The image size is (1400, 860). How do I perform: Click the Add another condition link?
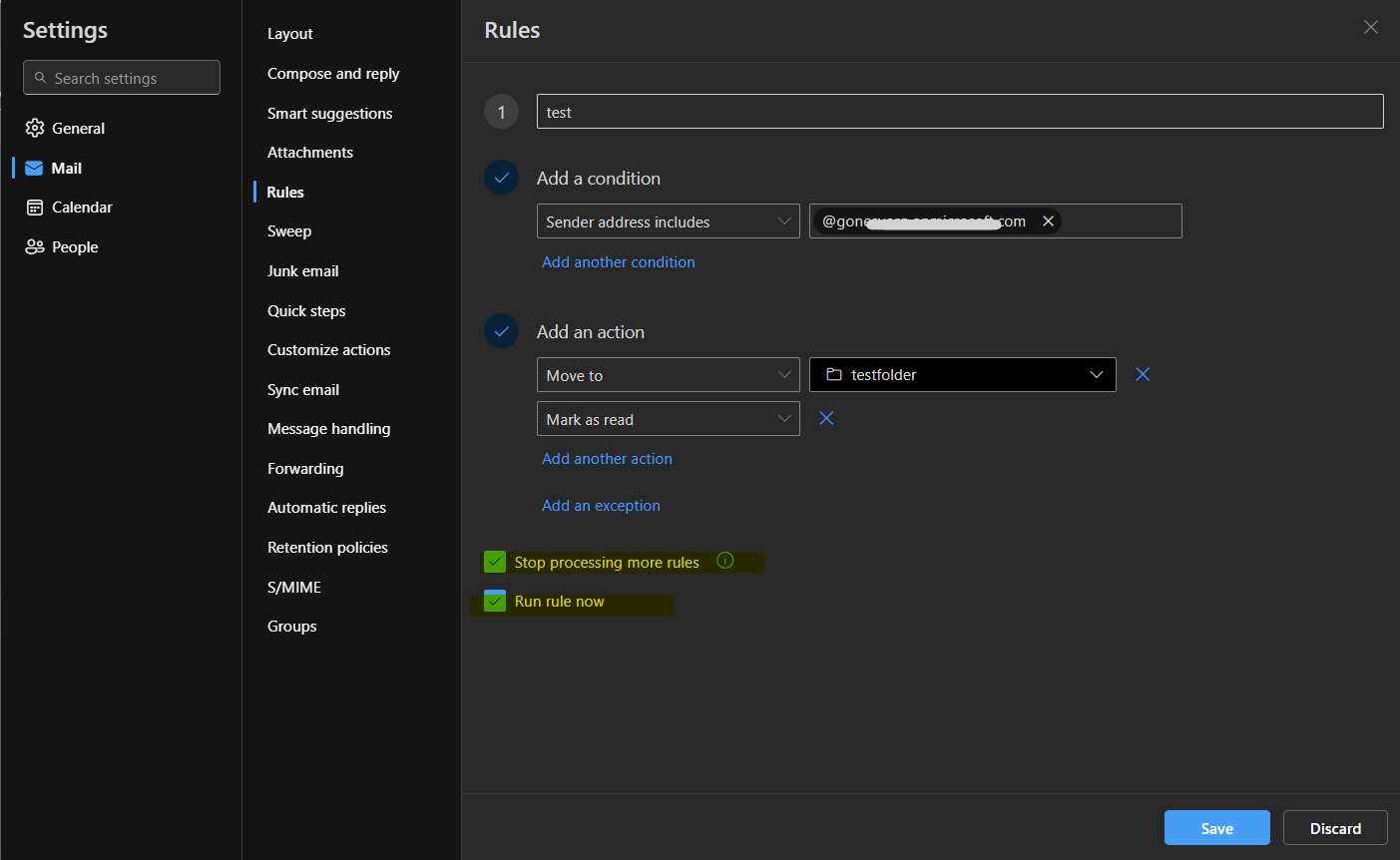tap(618, 261)
